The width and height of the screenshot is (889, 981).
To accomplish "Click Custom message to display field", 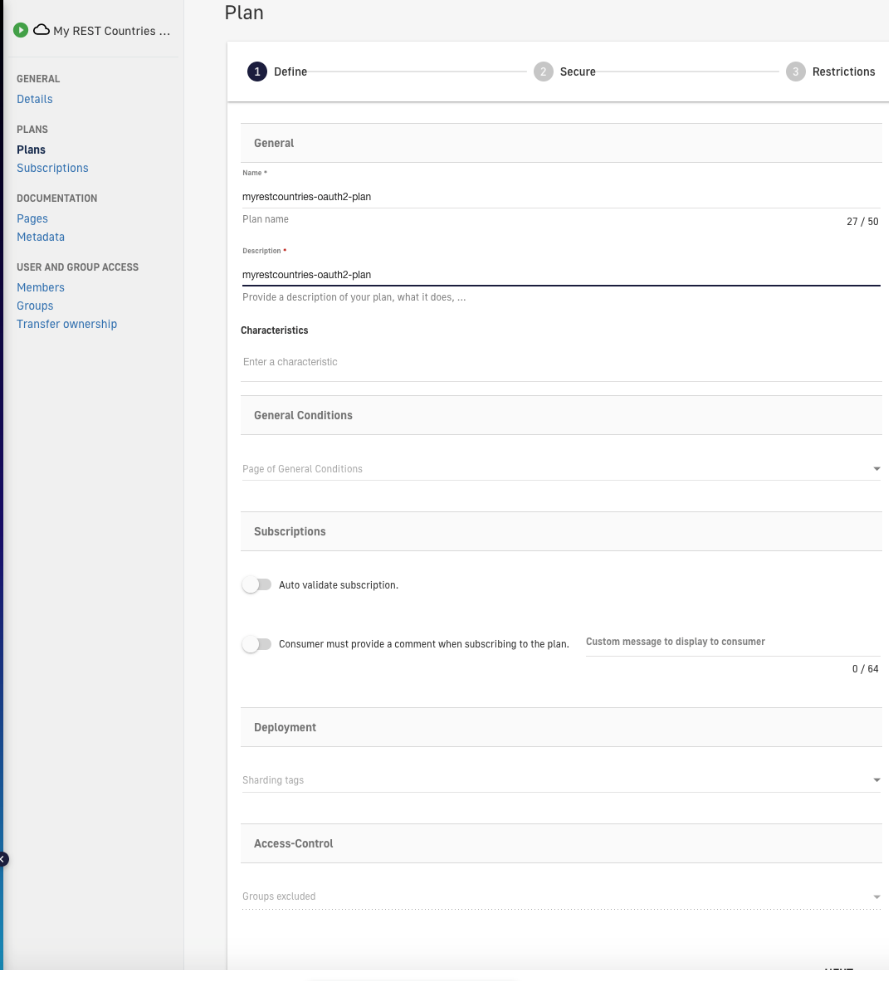I will (730, 642).
